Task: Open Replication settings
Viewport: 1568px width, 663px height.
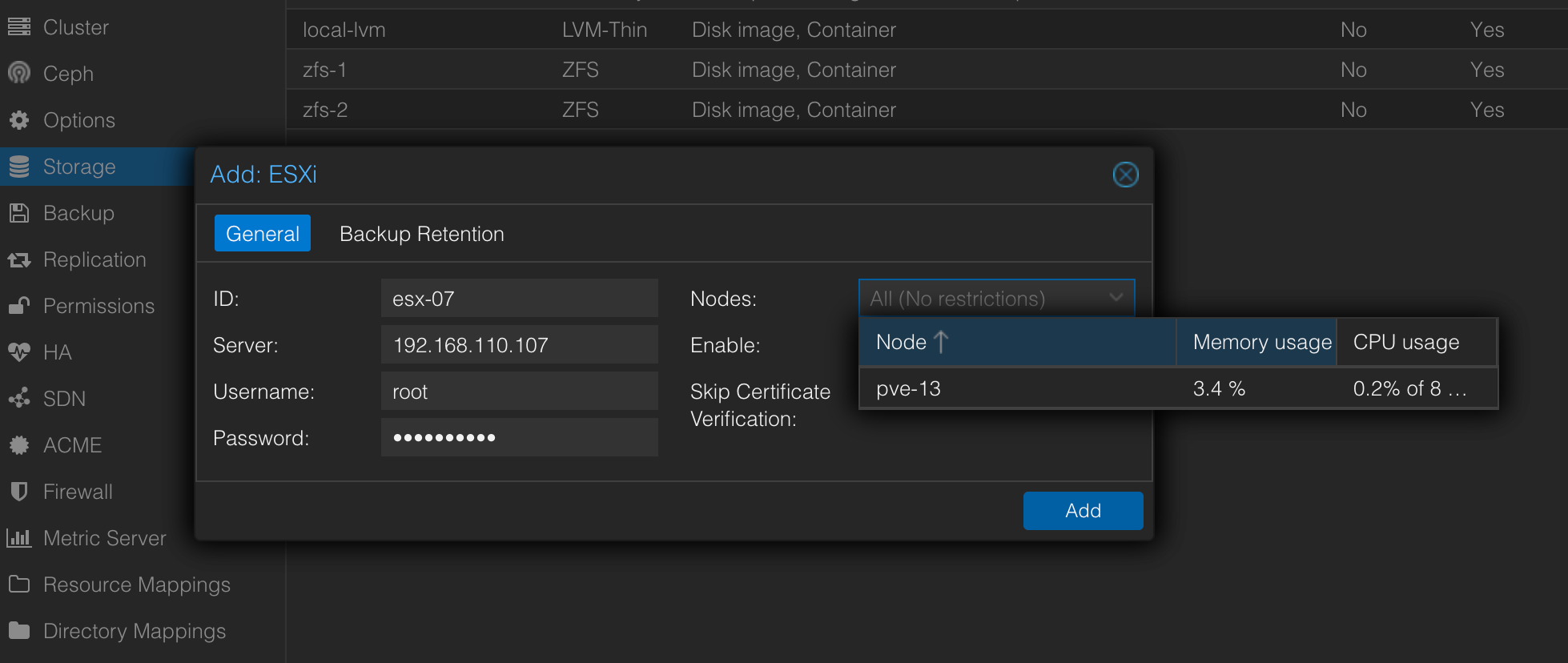Action: click(94, 259)
